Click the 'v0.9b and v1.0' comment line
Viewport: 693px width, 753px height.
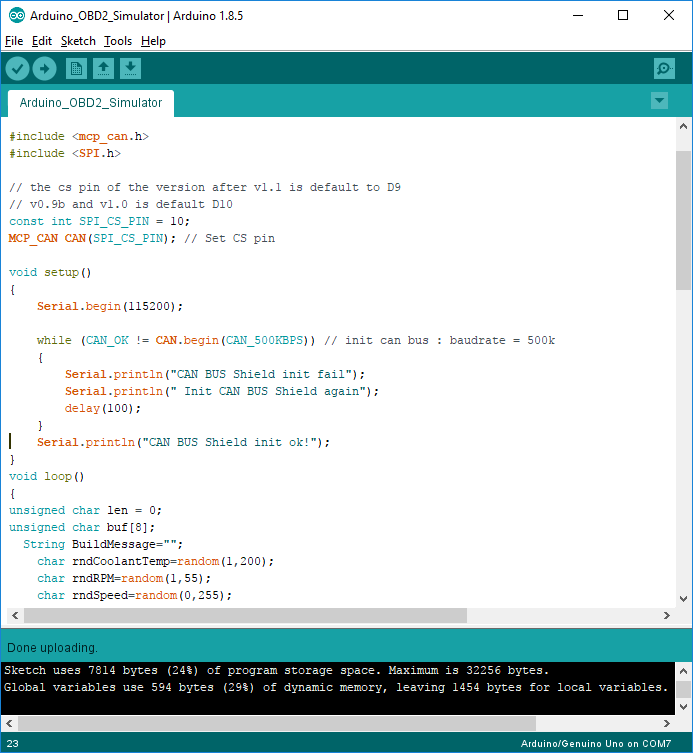[x=121, y=205]
